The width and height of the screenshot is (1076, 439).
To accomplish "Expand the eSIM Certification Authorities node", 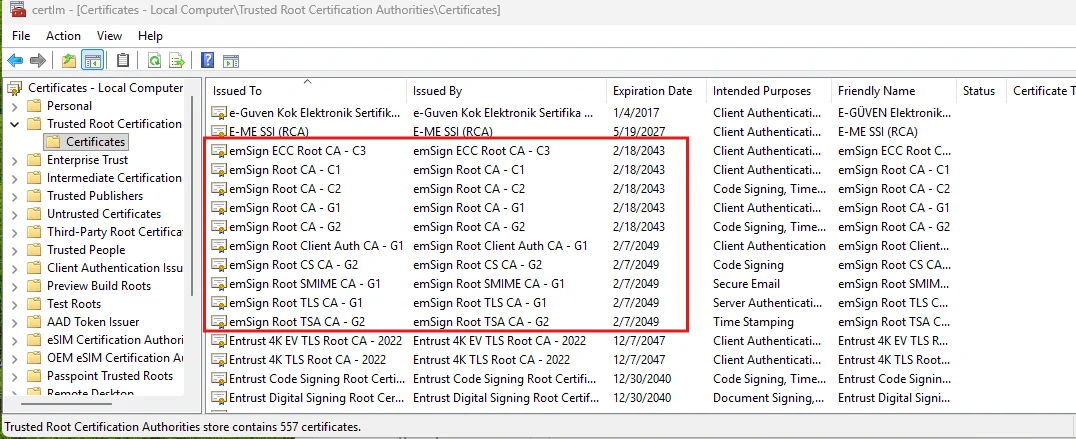I will (14, 340).
